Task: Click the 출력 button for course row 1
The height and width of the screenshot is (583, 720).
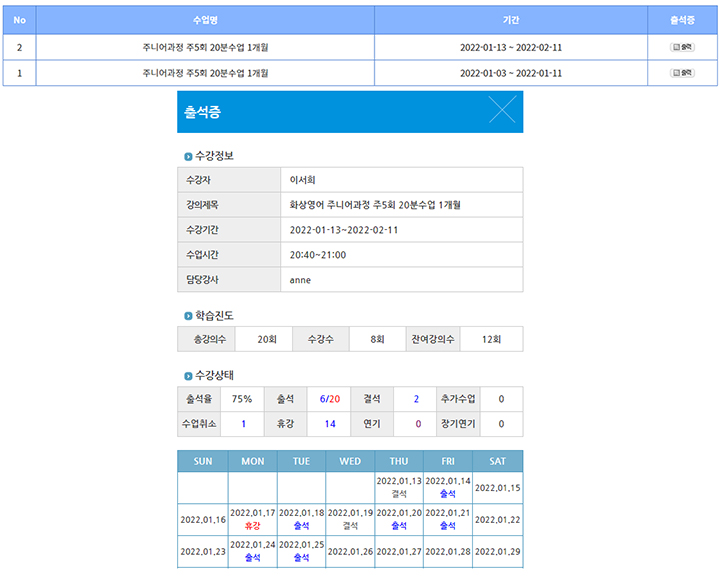Action: tap(683, 73)
